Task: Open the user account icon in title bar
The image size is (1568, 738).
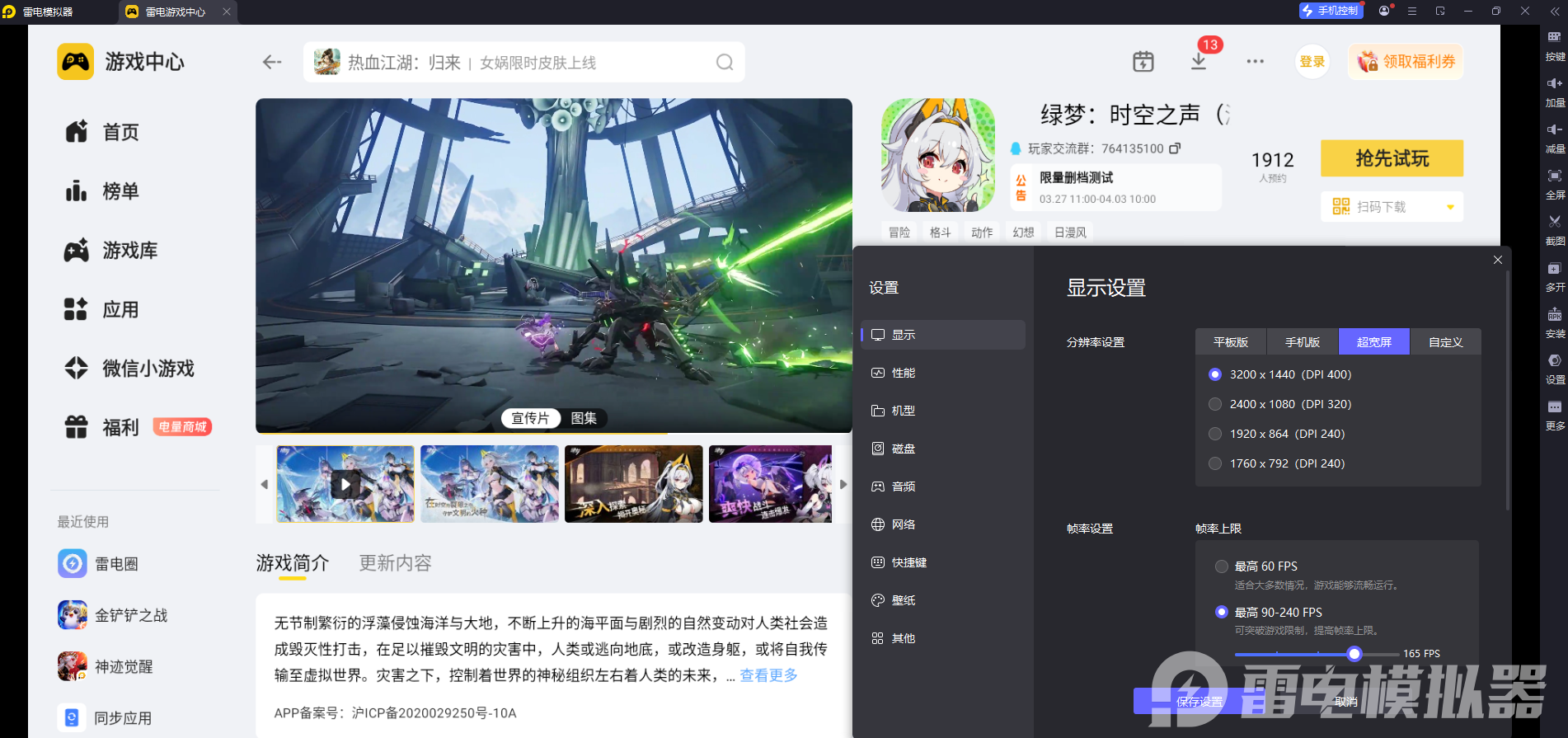Action: coord(1384,11)
